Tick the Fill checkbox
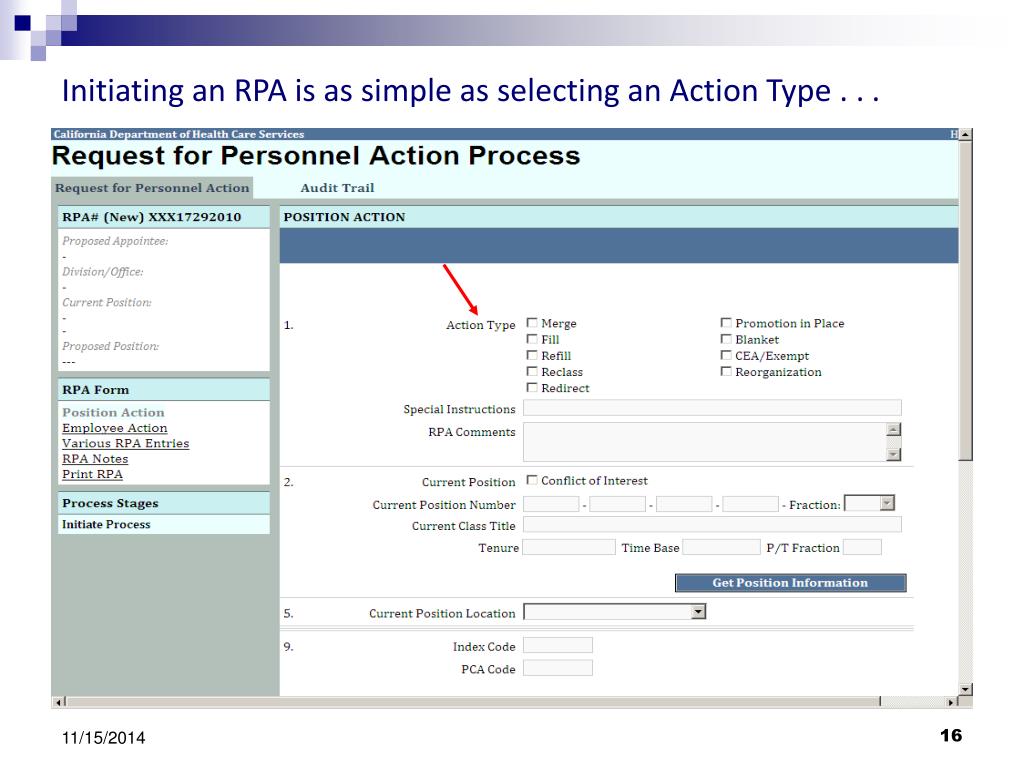 pyautogui.click(x=532, y=339)
